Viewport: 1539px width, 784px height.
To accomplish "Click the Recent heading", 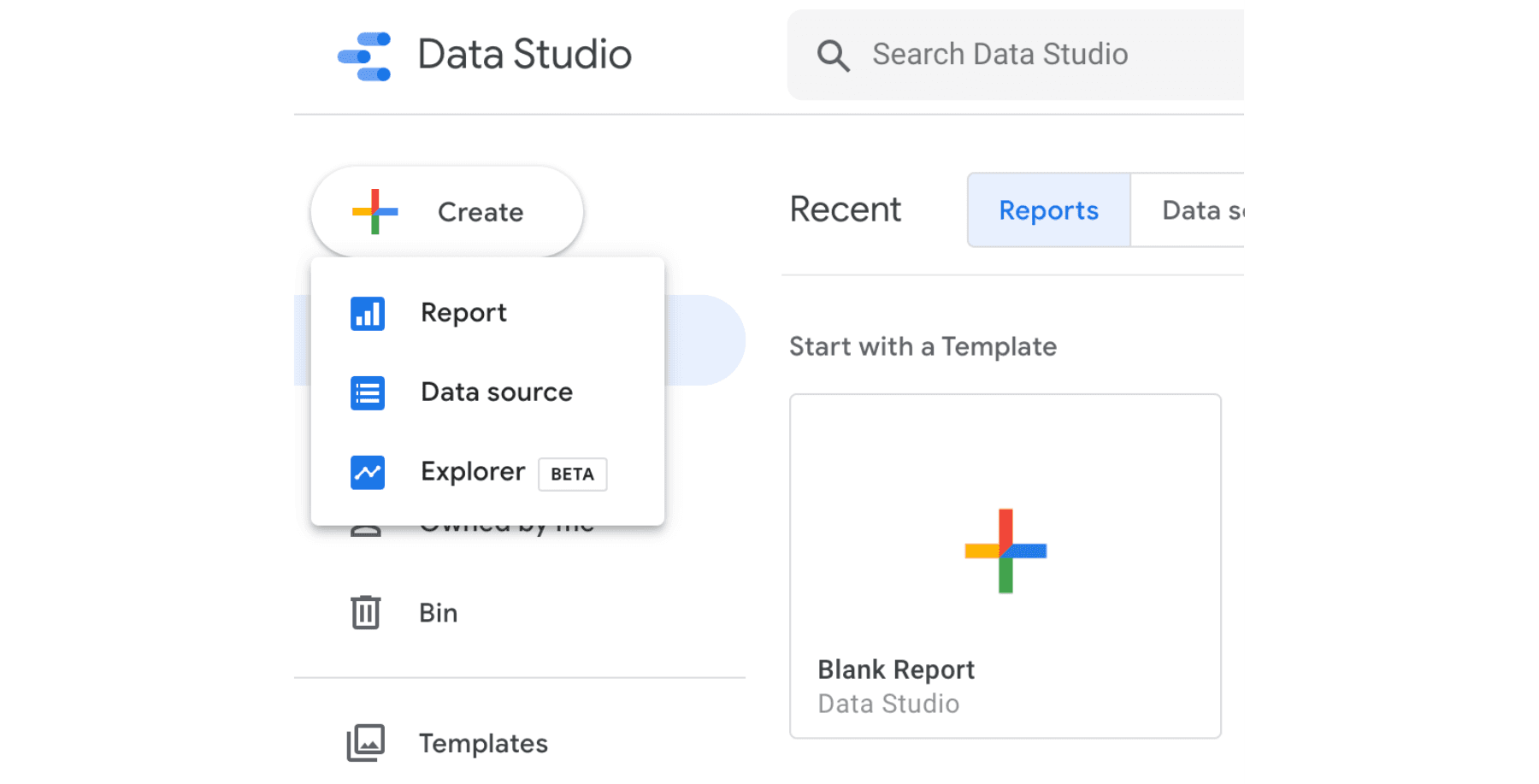I will click(846, 210).
